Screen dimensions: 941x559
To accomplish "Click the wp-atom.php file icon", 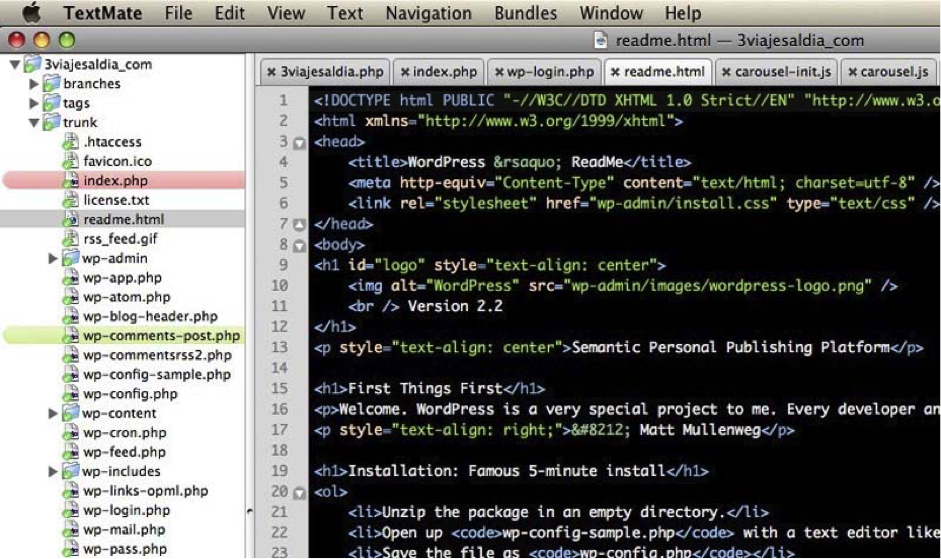I will [x=71, y=297].
